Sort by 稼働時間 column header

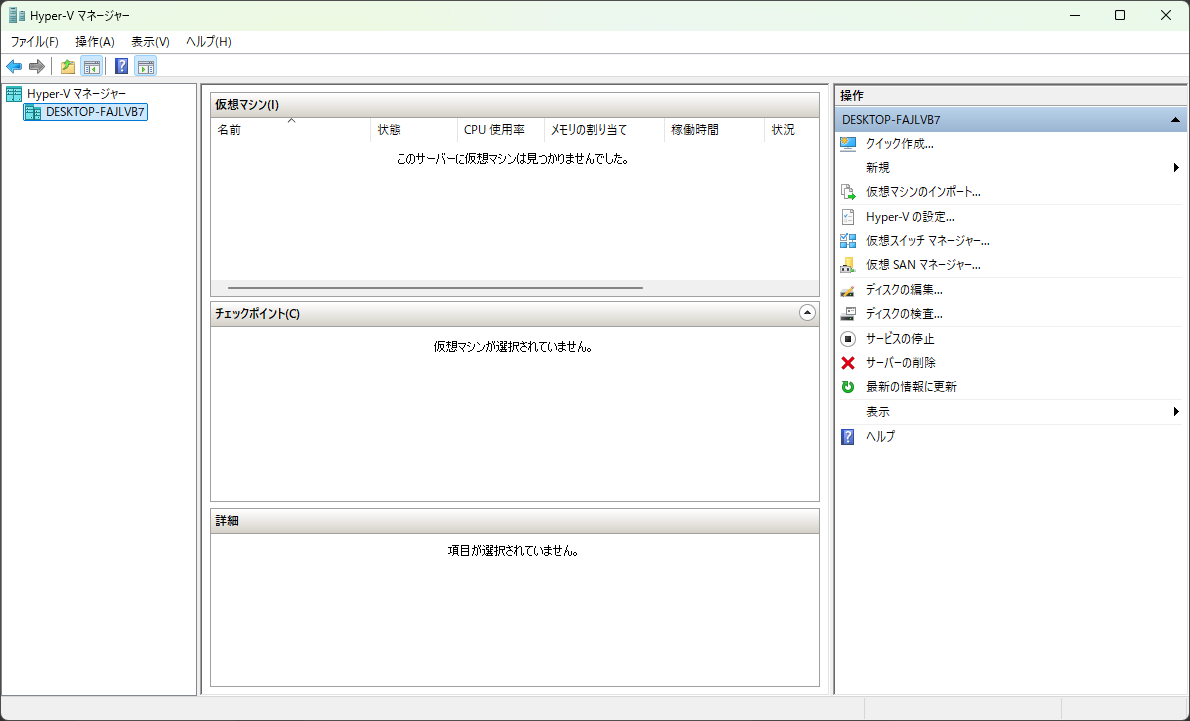tap(714, 131)
